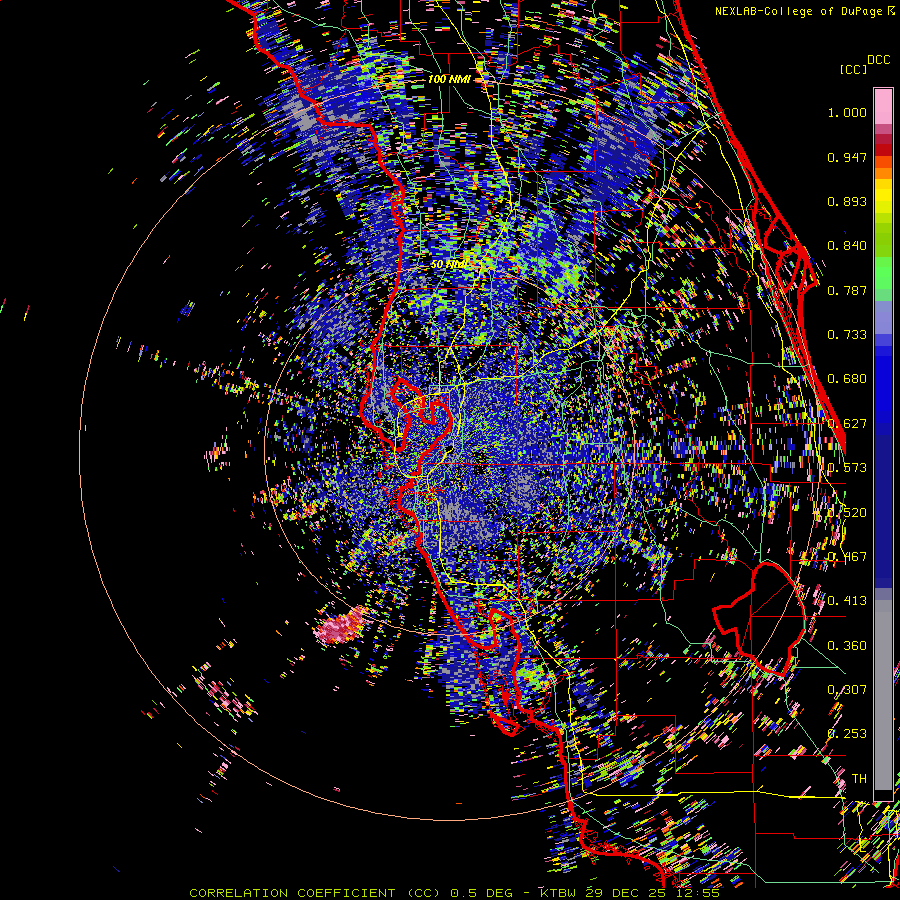Image resolution: width=900 pixels, height=900 pixels.
Task: Click the 100 NMI range ring label
Action: coord(448,79)
